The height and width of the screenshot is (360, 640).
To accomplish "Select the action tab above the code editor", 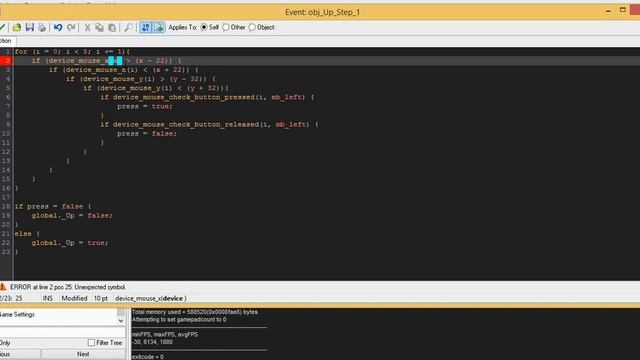I will click(7, 41).
